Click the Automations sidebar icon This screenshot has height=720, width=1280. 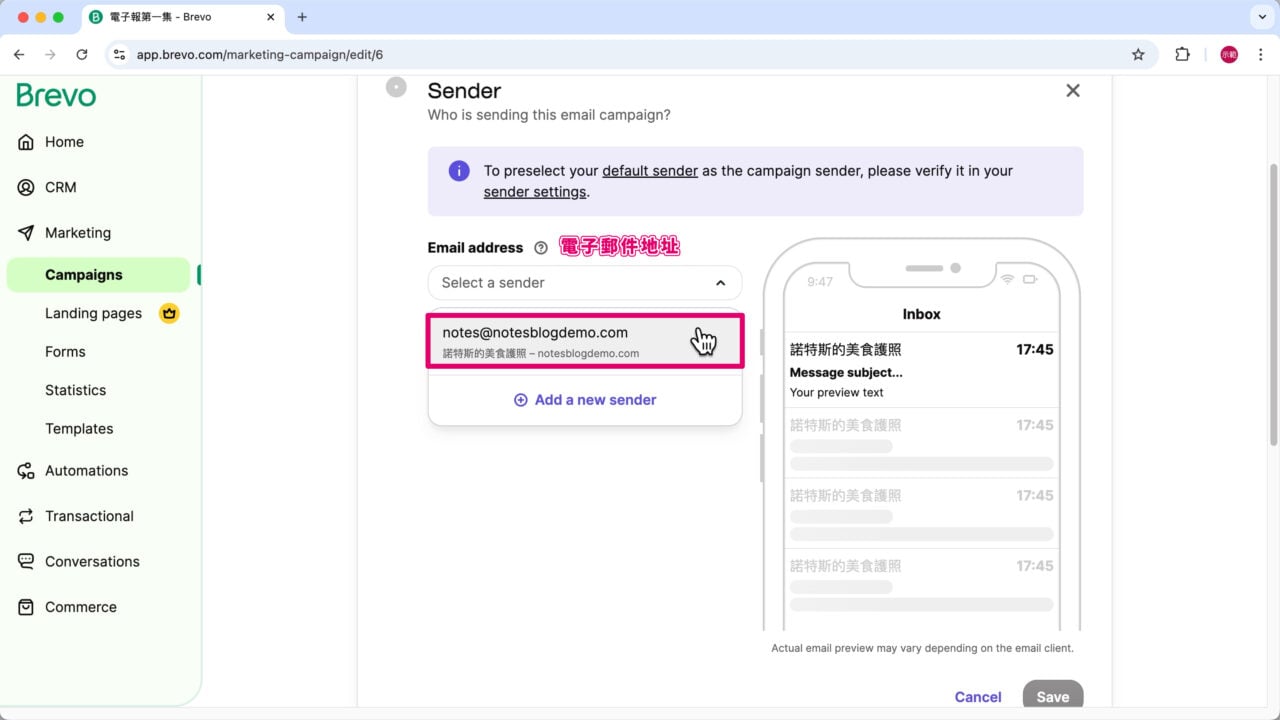tap(26, 471)
